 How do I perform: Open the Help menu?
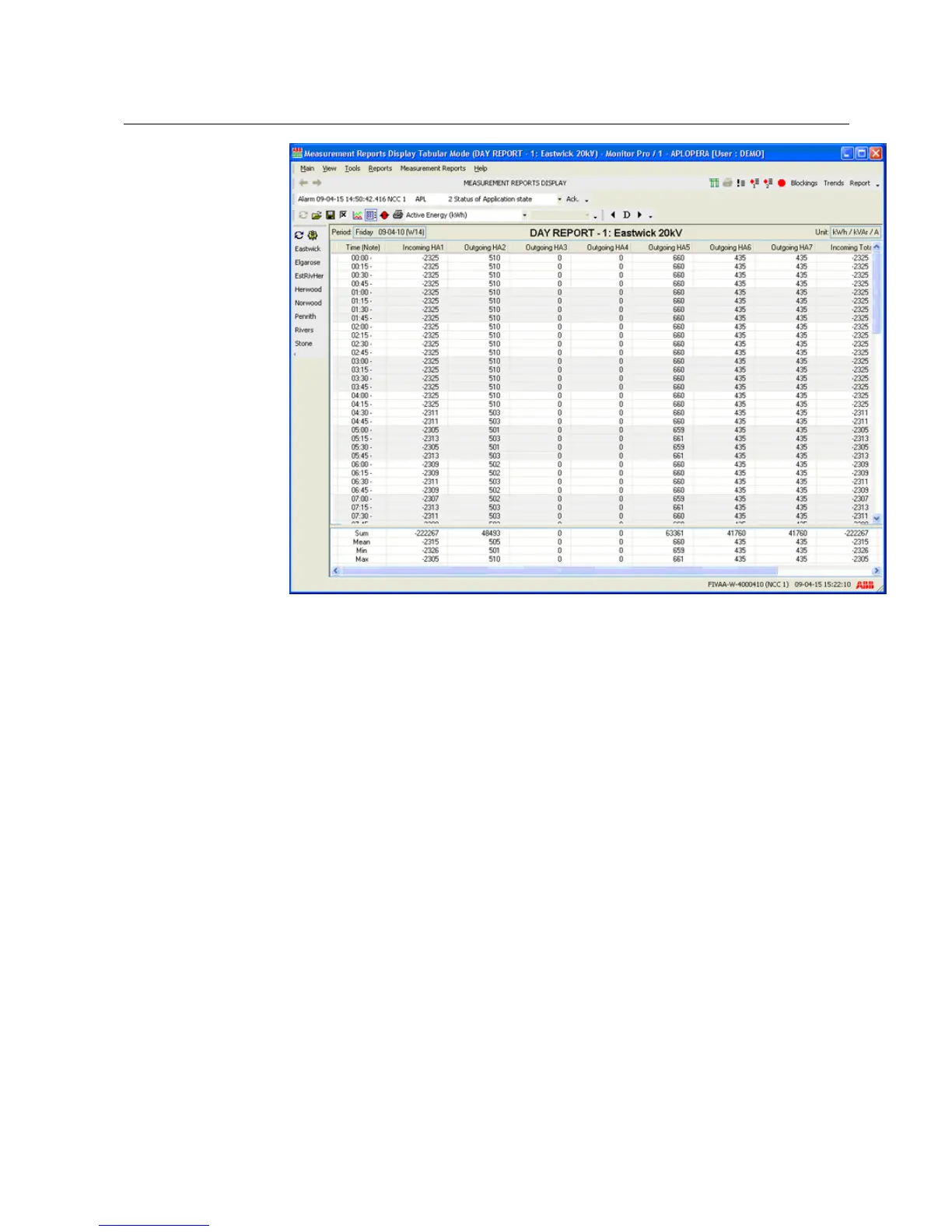tap(481, 168)
